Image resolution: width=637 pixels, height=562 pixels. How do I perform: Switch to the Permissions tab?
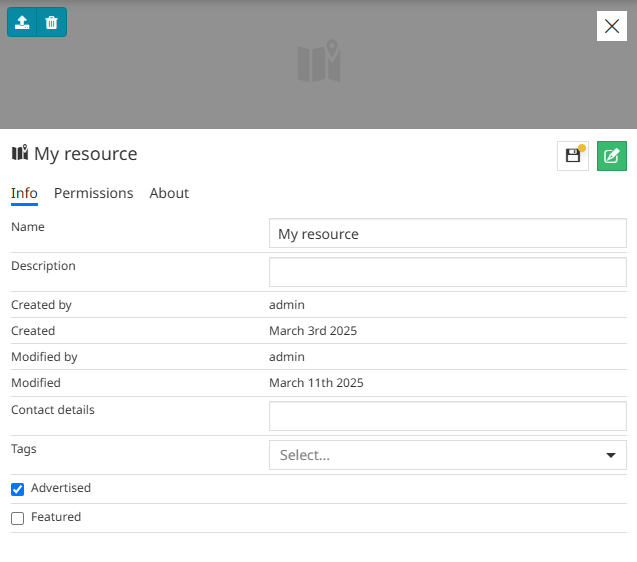click(93, 193)
